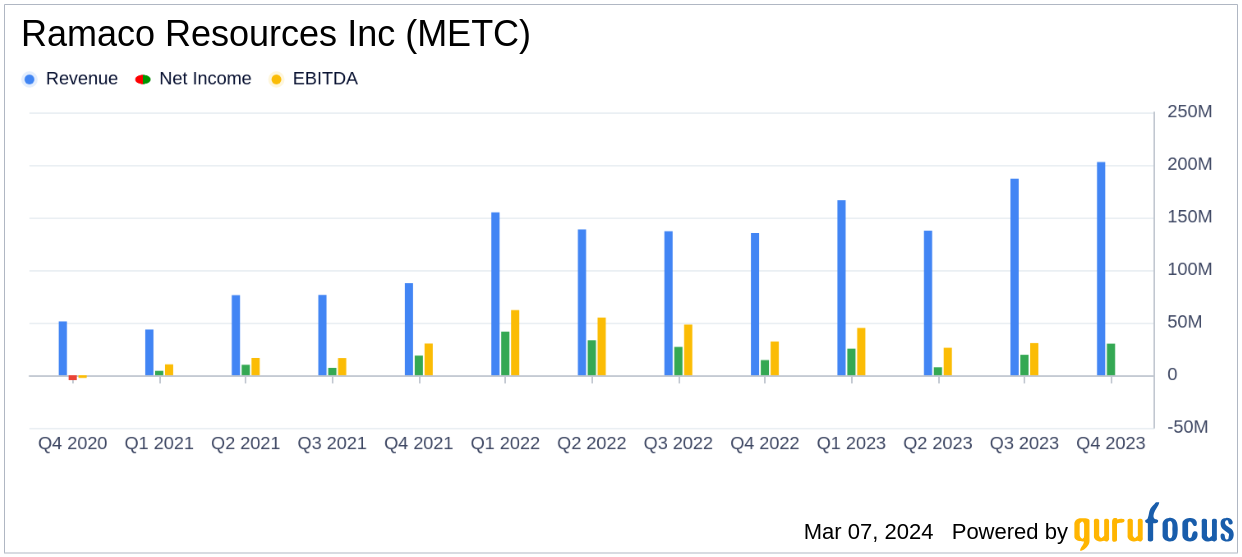
Task: Click the red-green Net Income legend dot
Action: coord(143,79)
